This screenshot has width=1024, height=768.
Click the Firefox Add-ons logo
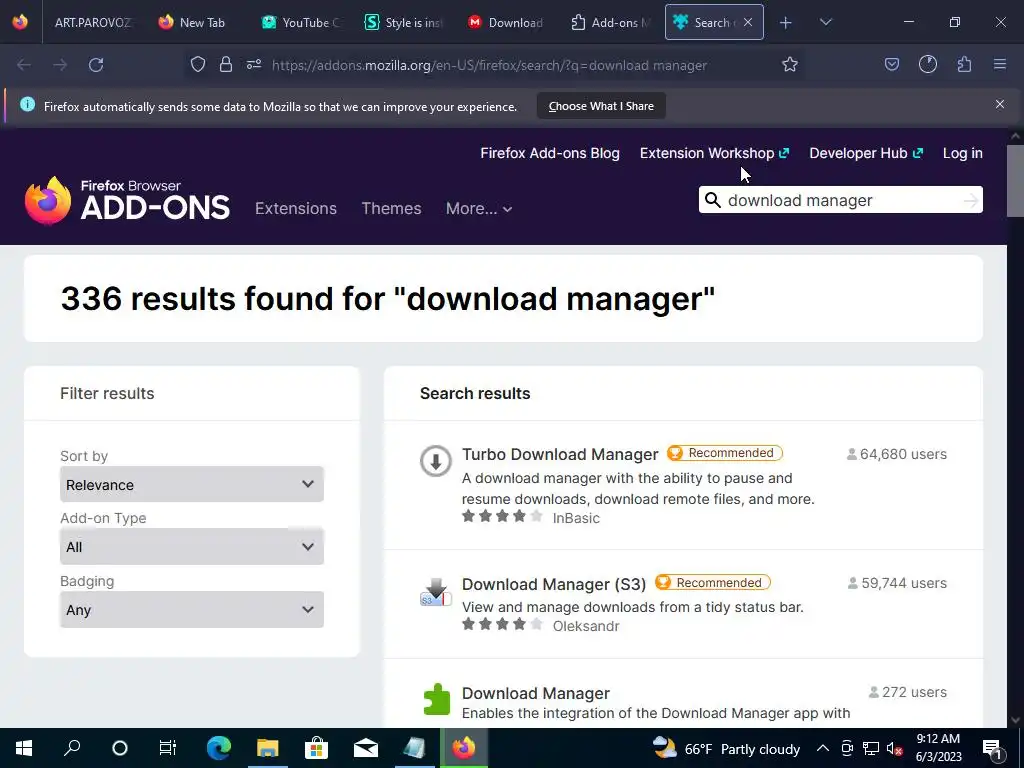pos(127,200)
